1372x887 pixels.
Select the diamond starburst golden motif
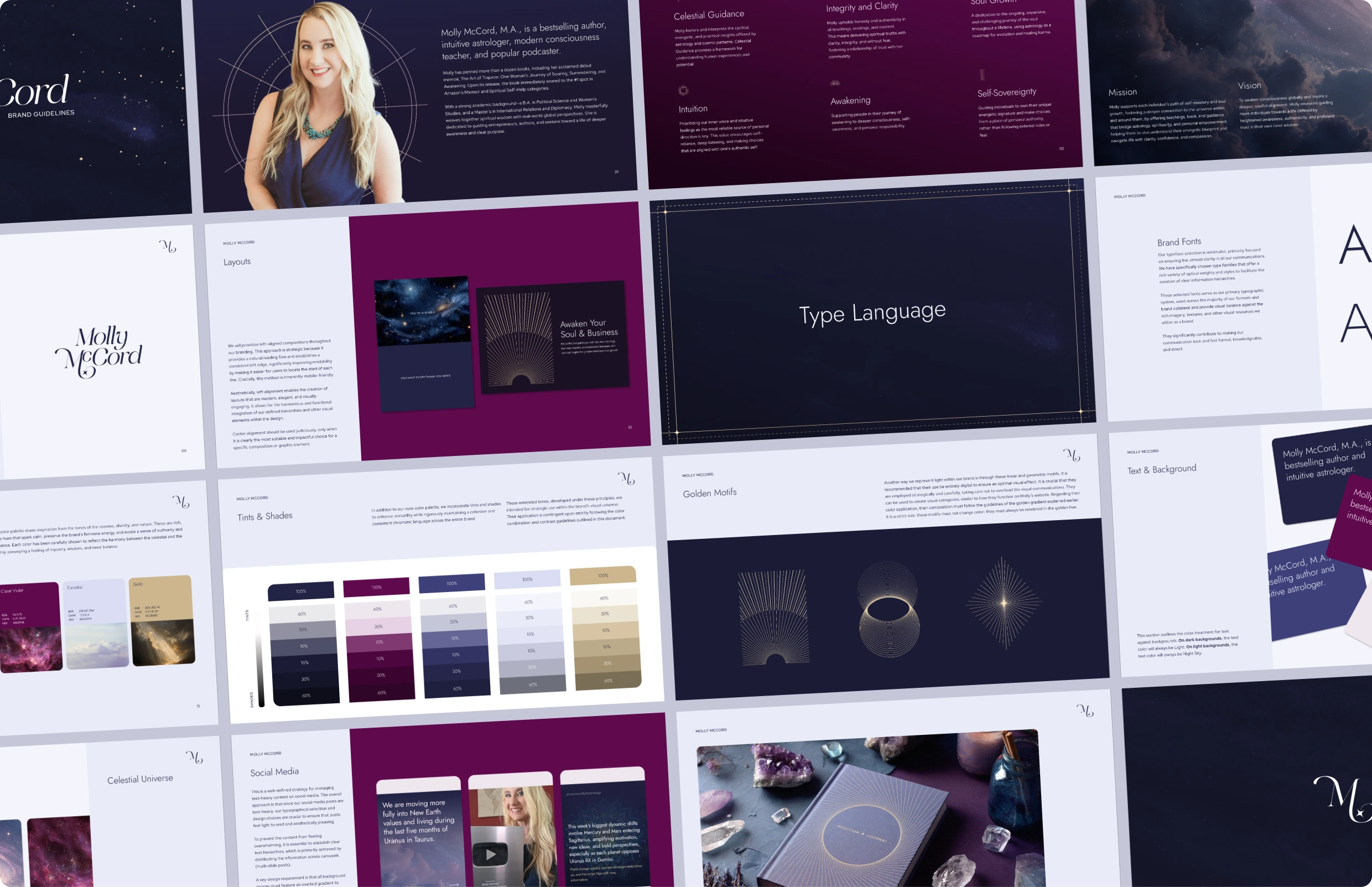point(1003,603)
